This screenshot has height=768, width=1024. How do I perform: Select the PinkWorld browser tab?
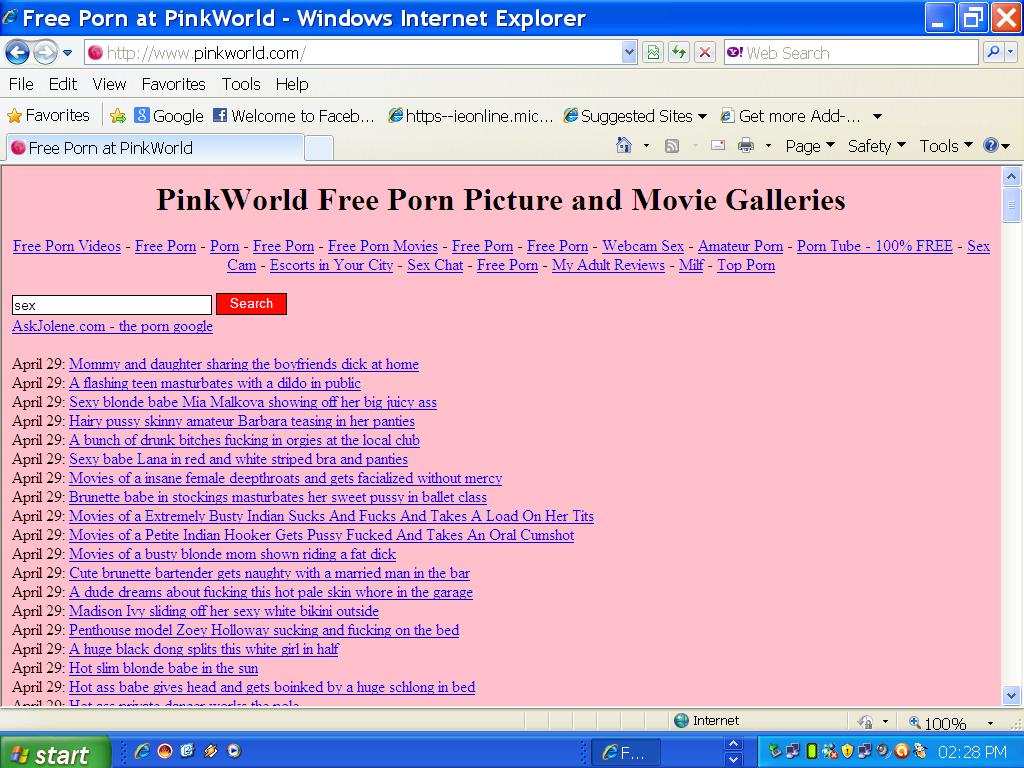point(155,148)
